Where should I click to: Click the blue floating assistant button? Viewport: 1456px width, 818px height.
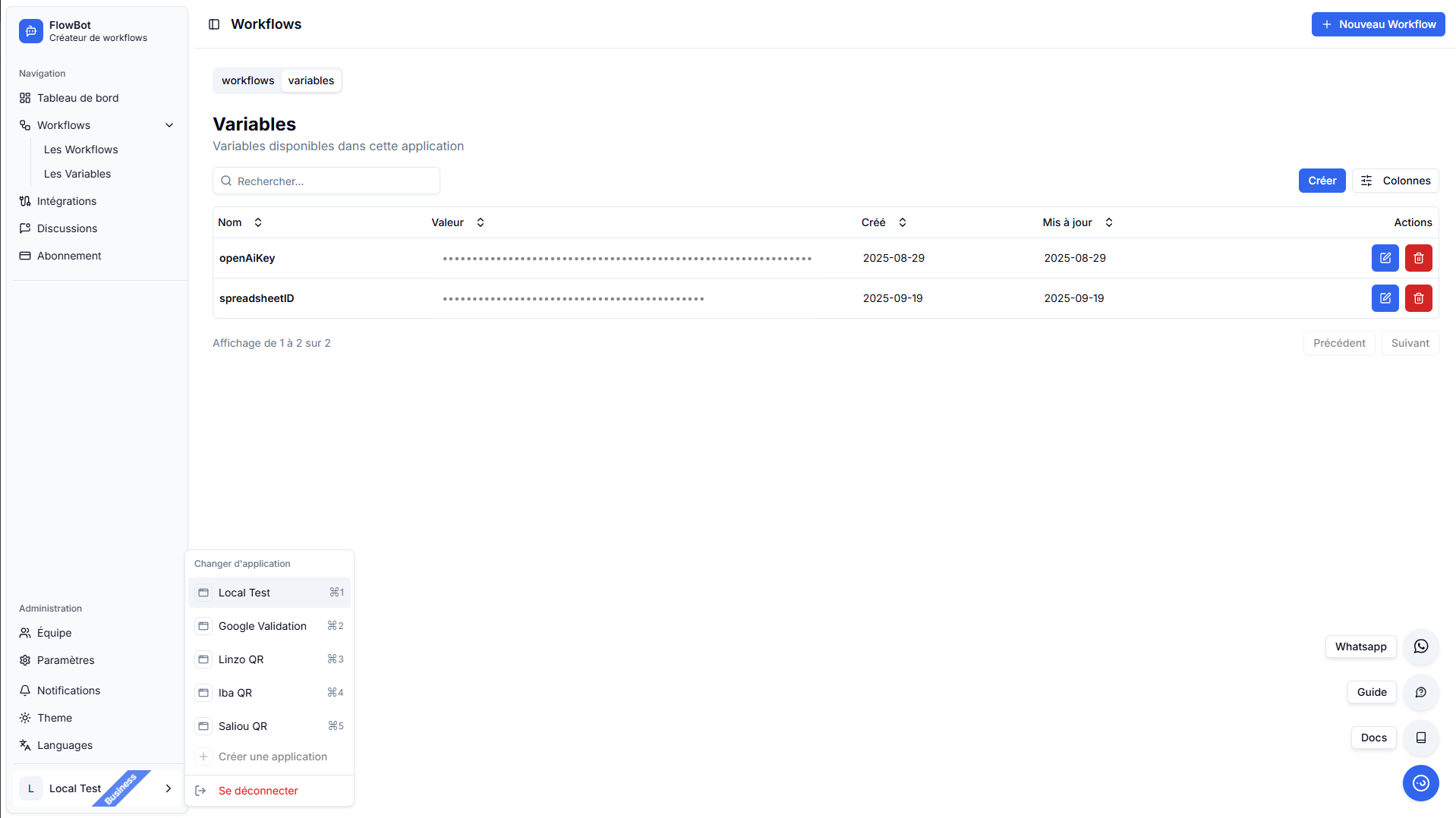[1420, 783]
